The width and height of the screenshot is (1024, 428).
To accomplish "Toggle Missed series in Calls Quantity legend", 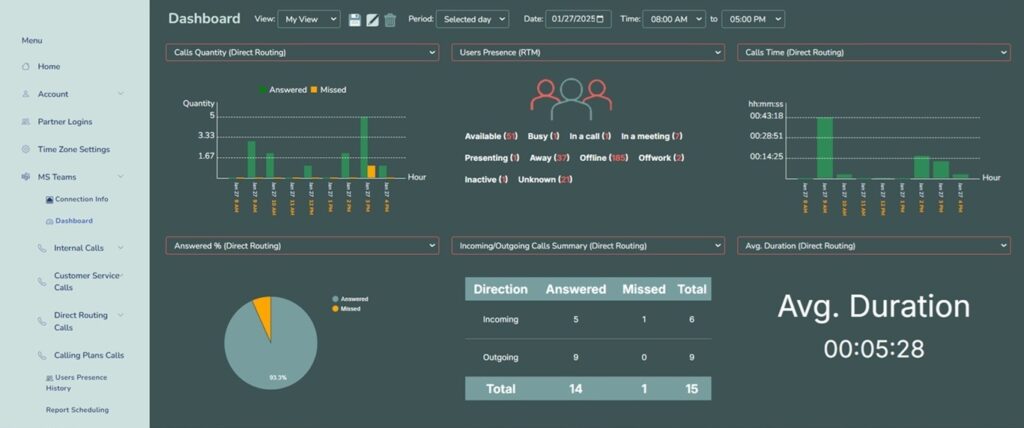I will tap(328, 90).
